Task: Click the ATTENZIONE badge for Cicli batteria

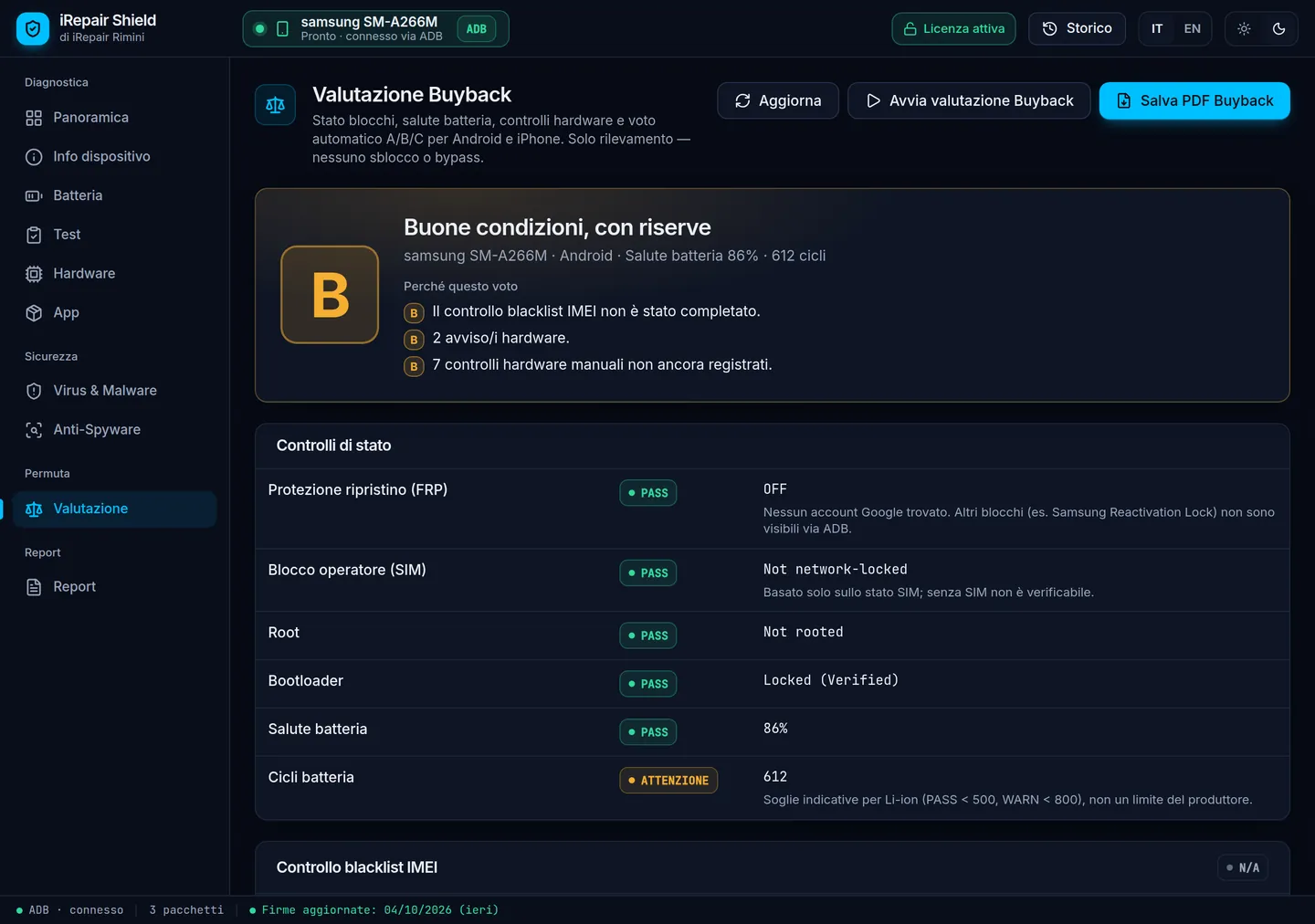Action: [x=668, y=781]
